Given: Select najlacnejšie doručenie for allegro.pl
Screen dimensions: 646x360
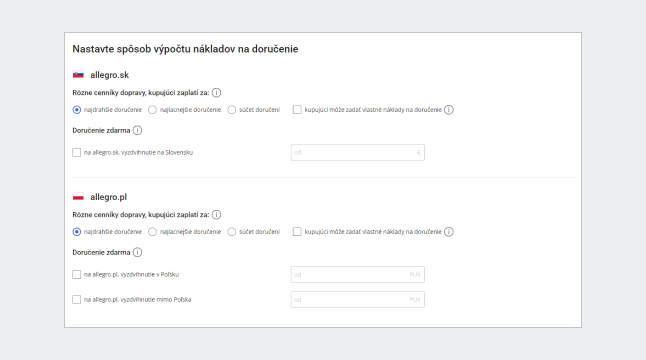Looking at the screenshot, I should click(x=152, y=232).
